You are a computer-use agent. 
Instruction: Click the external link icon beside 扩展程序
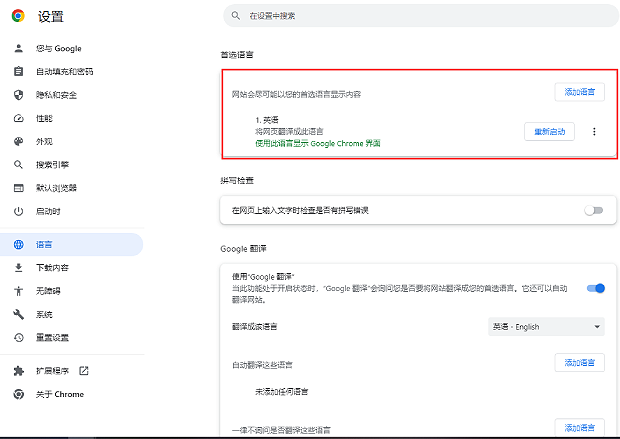coord(84,371)
